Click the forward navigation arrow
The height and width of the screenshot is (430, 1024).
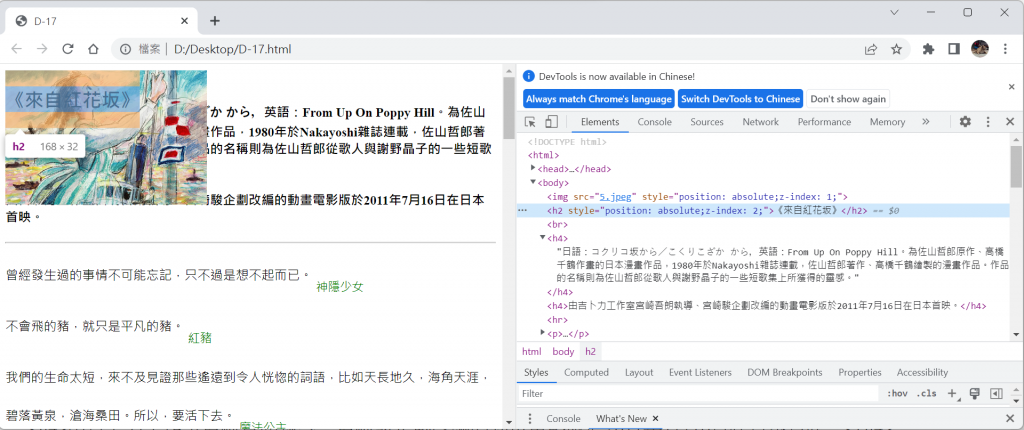[42, 49]
